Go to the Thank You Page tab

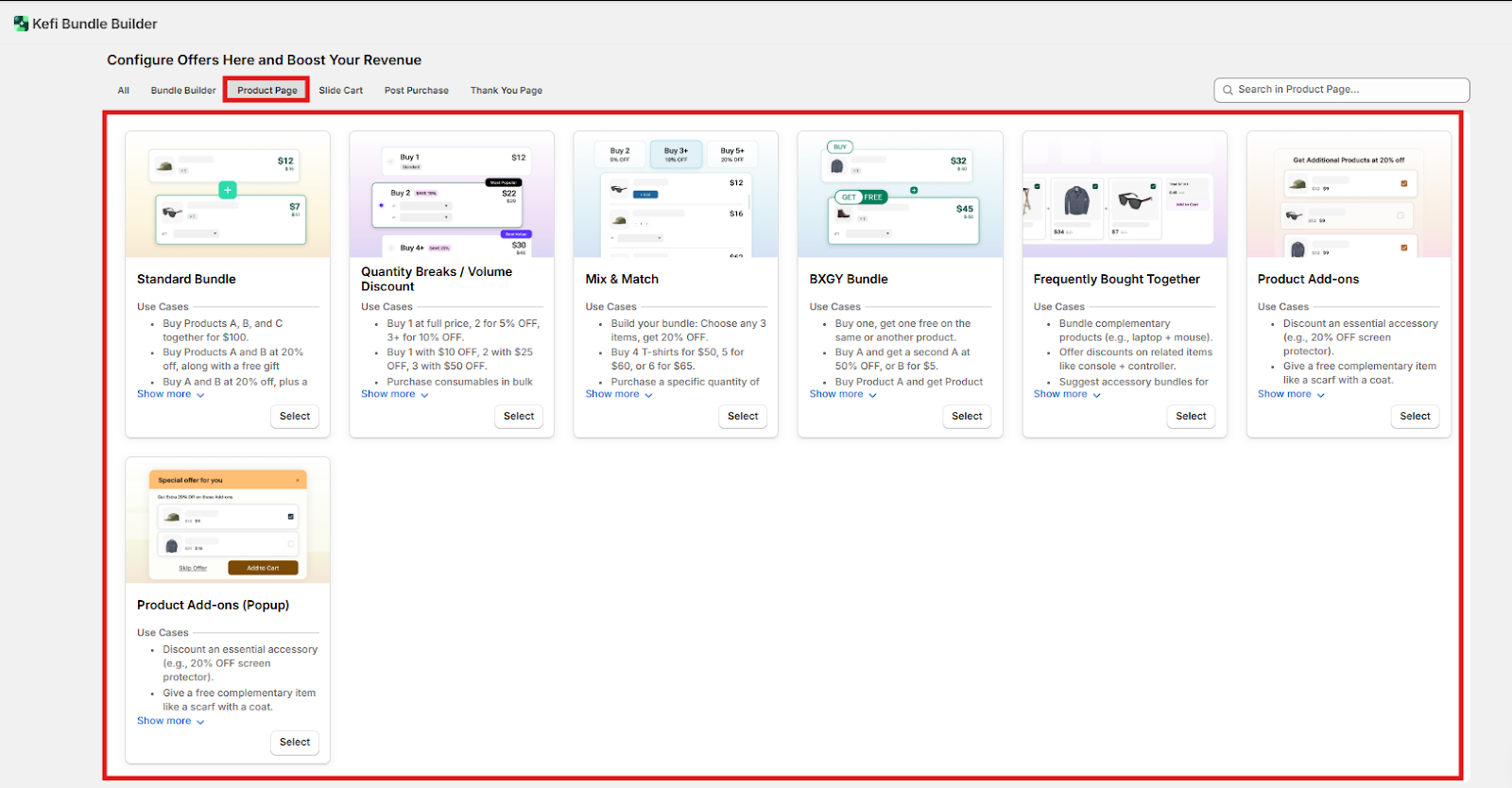pyautogui.click(x=506, y=91)
